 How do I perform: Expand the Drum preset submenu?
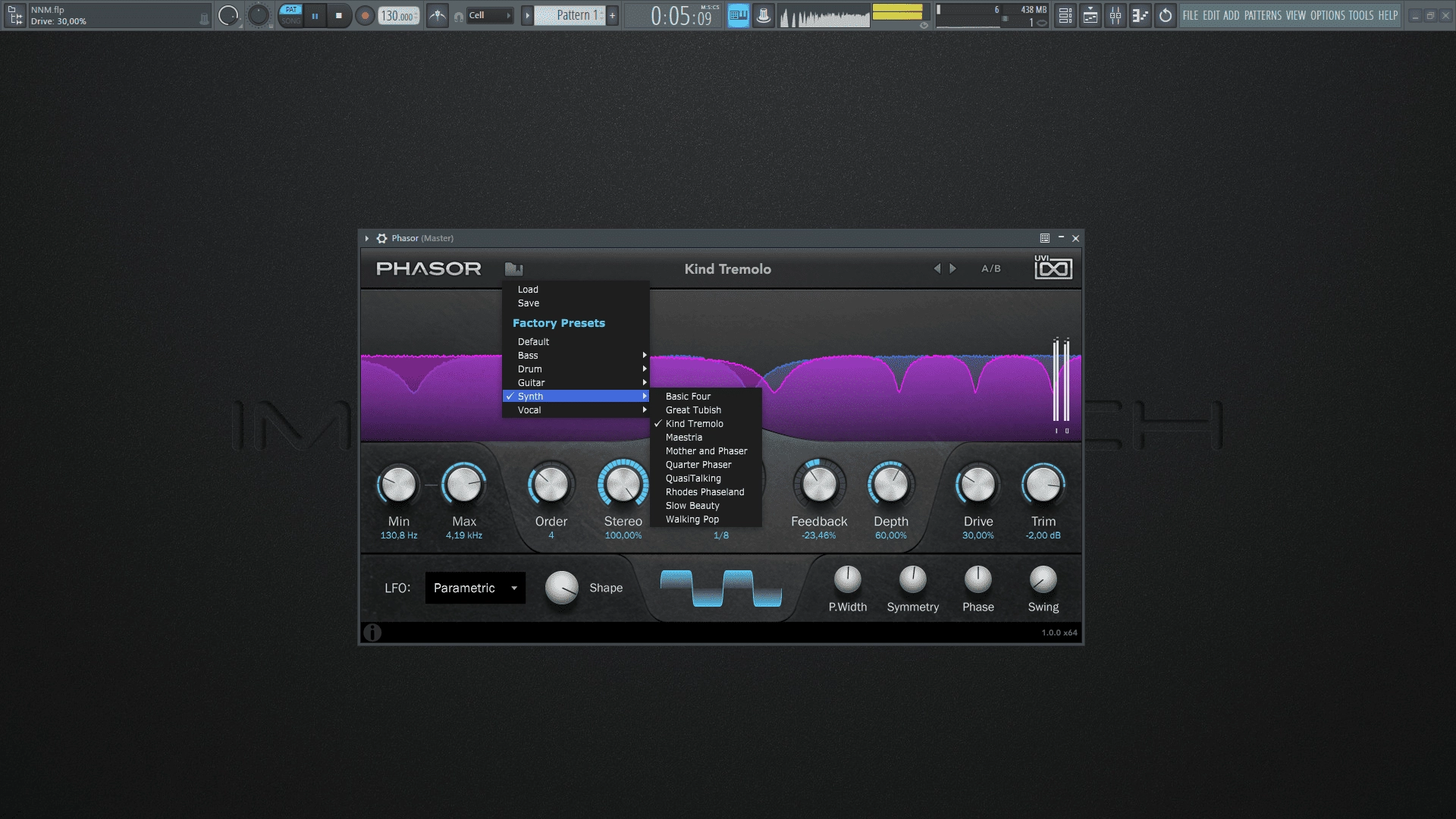tap(576, 369)
